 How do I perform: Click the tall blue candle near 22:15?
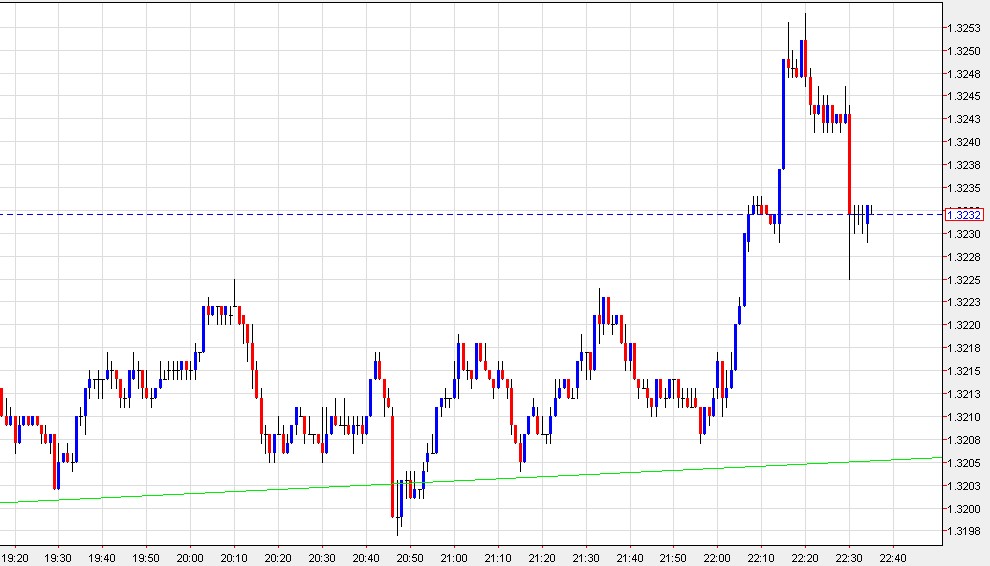click(784, 114)
